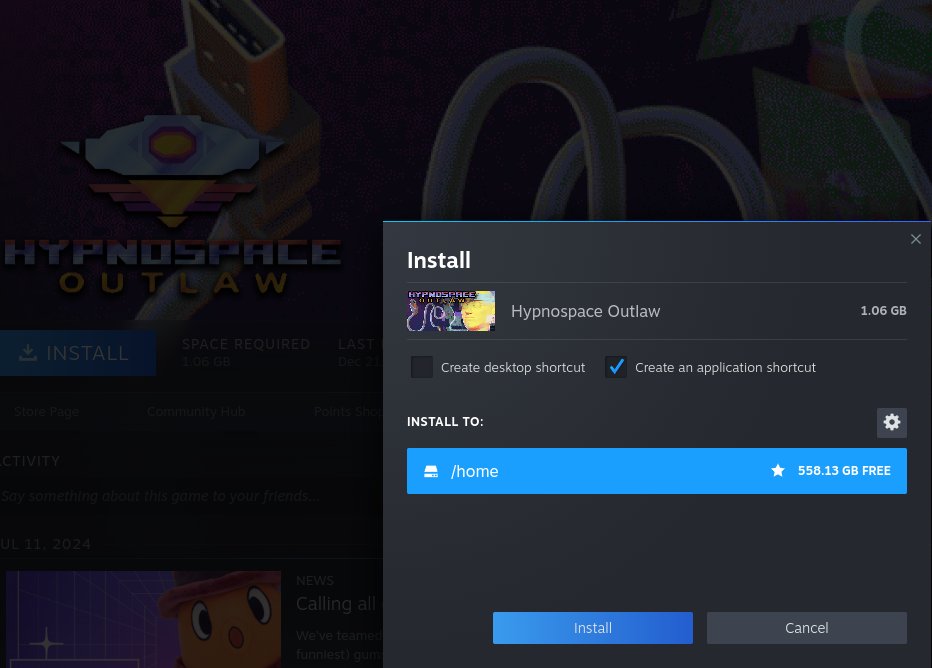
Task: Open the Store Page tab
Action: (46, 411)
